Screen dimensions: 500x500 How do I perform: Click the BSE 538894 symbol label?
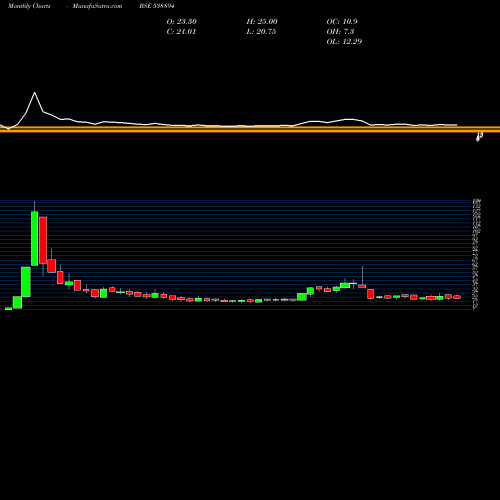[x=157, y=6]
